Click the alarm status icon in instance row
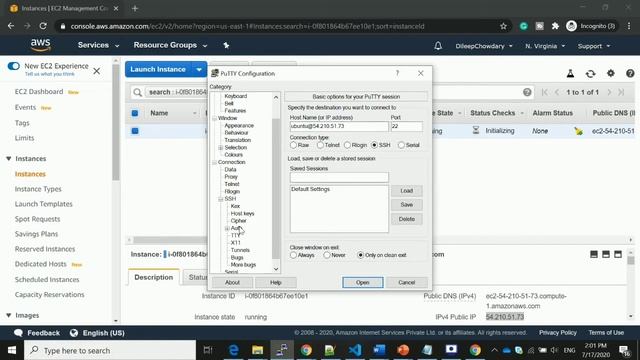 [578, 131]
